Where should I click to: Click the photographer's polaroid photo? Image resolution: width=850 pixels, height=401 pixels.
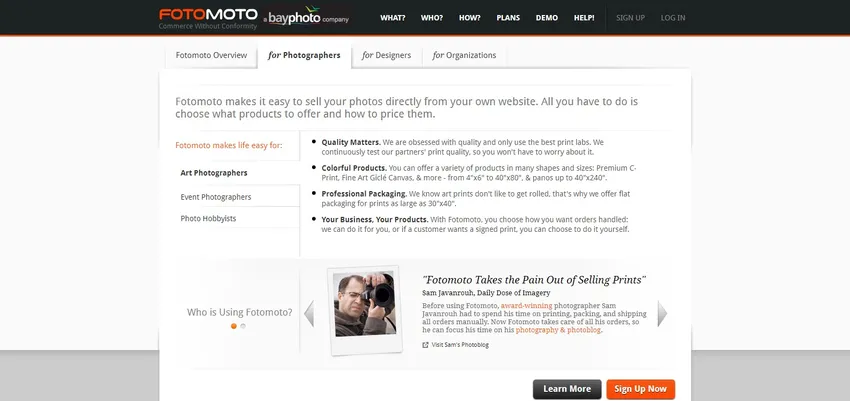click(364, 310)
